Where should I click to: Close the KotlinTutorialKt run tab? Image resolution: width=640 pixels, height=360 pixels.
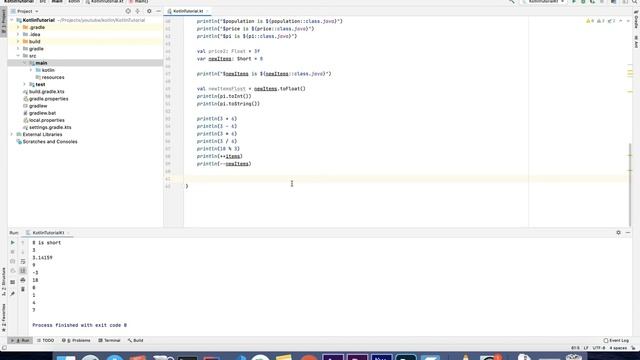(x=68, y=233)
